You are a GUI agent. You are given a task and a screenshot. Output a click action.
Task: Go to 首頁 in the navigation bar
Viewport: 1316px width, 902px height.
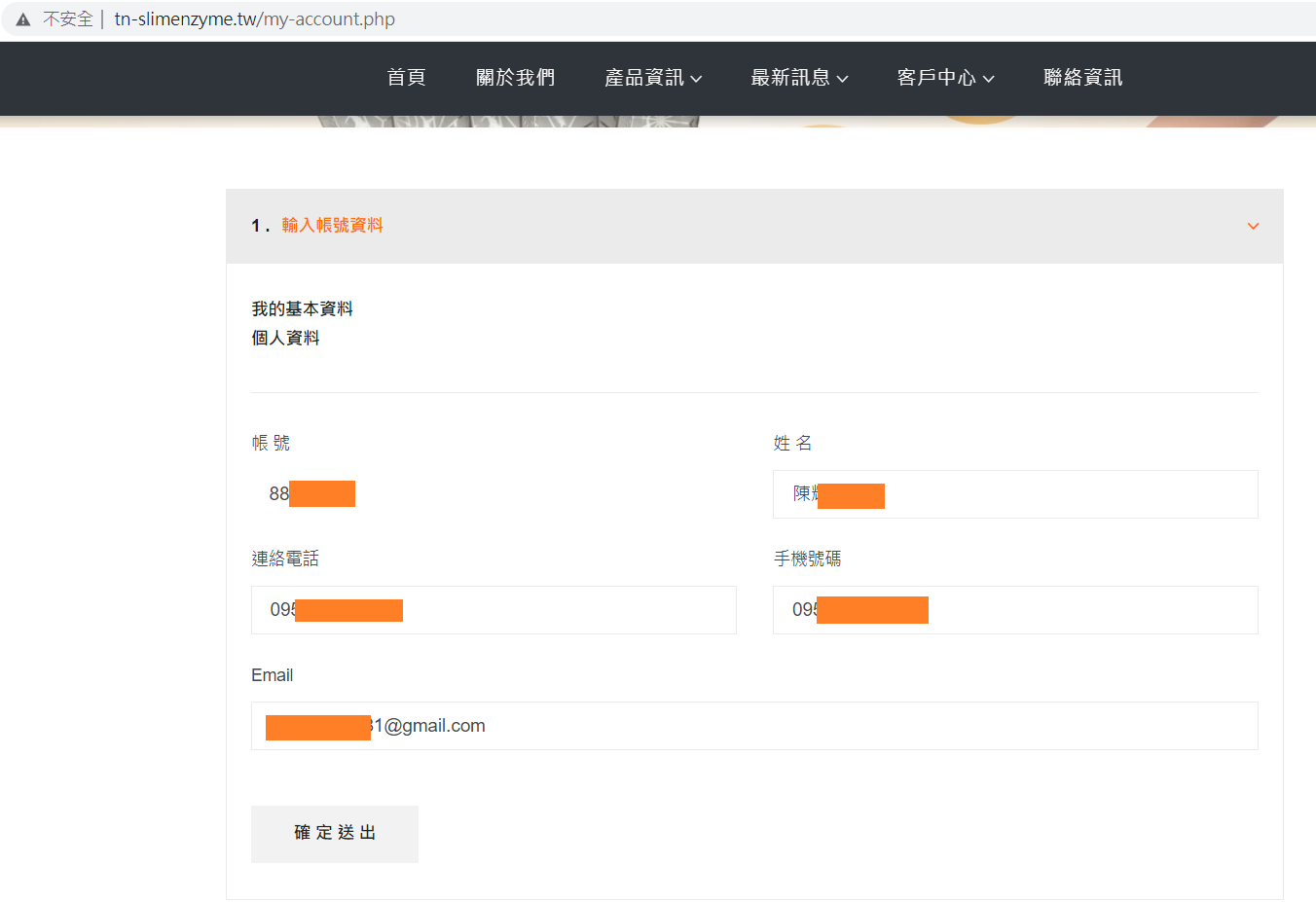coord(406,78)
